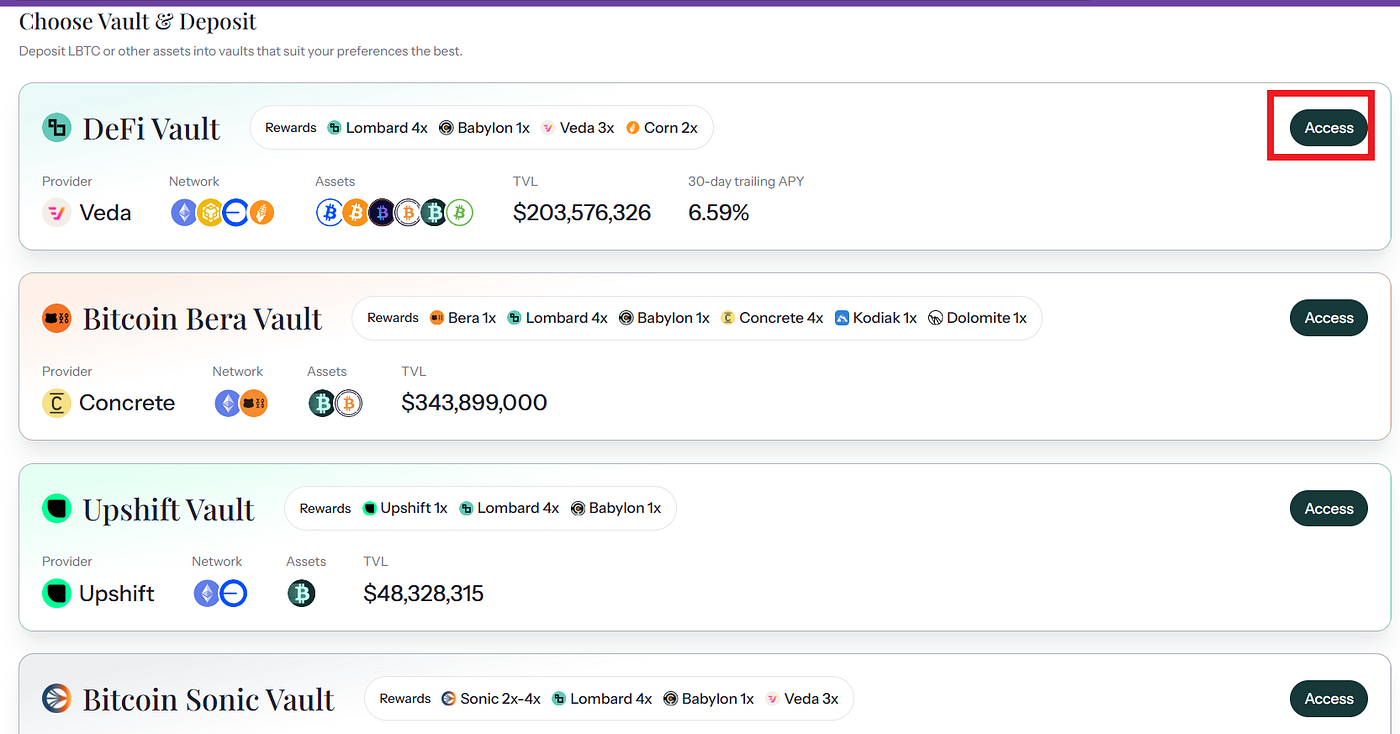Click teal LBTC asset icon in Bera Vault

[x=322, y=403]
